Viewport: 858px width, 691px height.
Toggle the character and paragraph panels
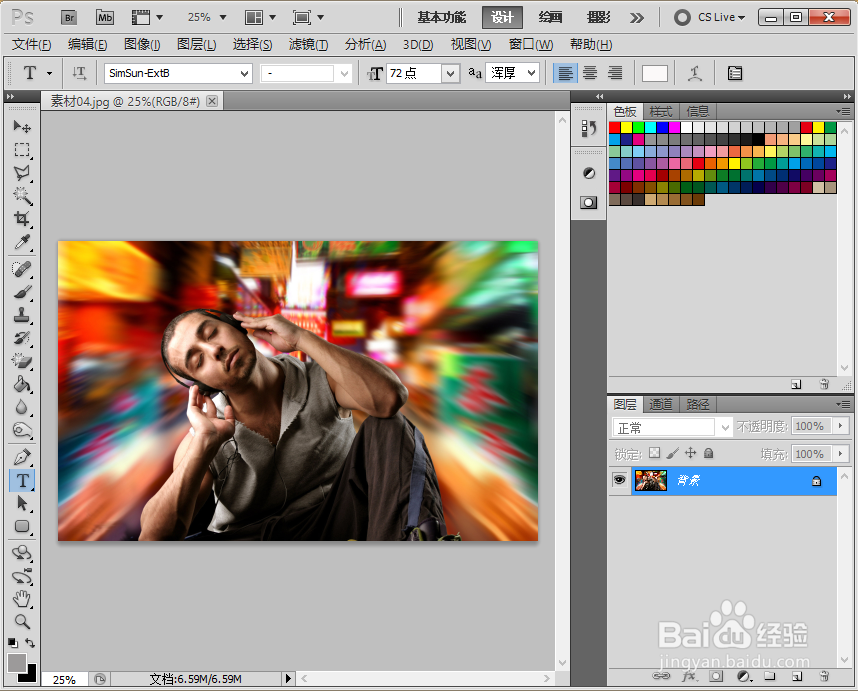coord(735,73)
